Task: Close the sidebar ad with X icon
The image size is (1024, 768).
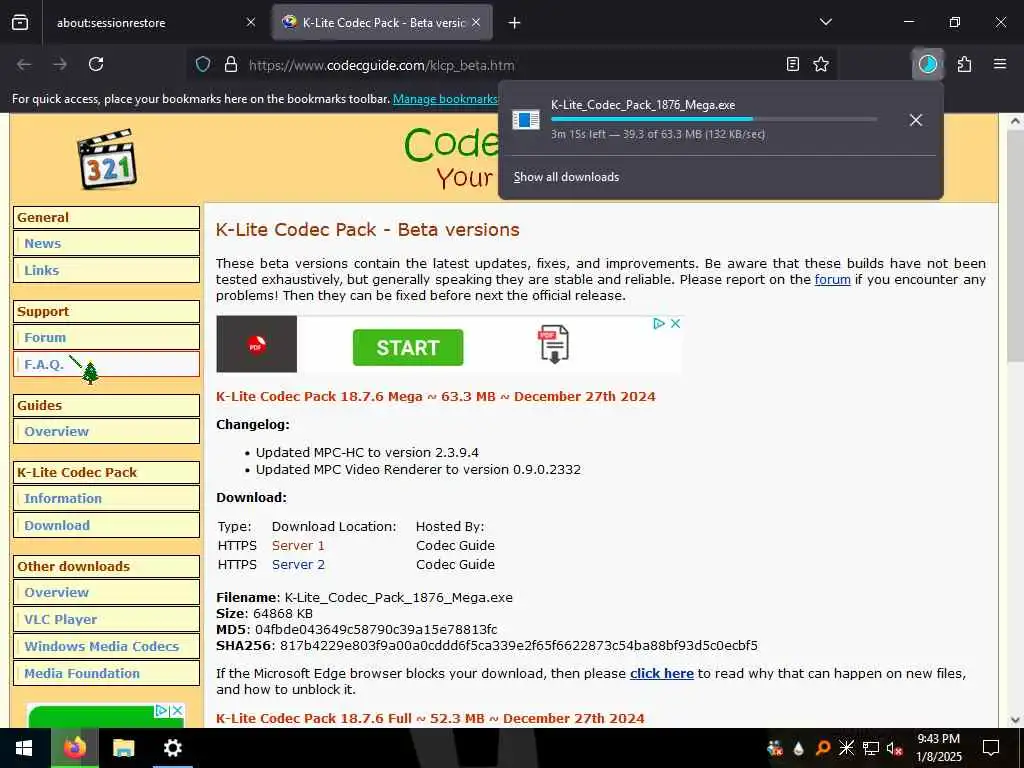Action: click(177, 711)
